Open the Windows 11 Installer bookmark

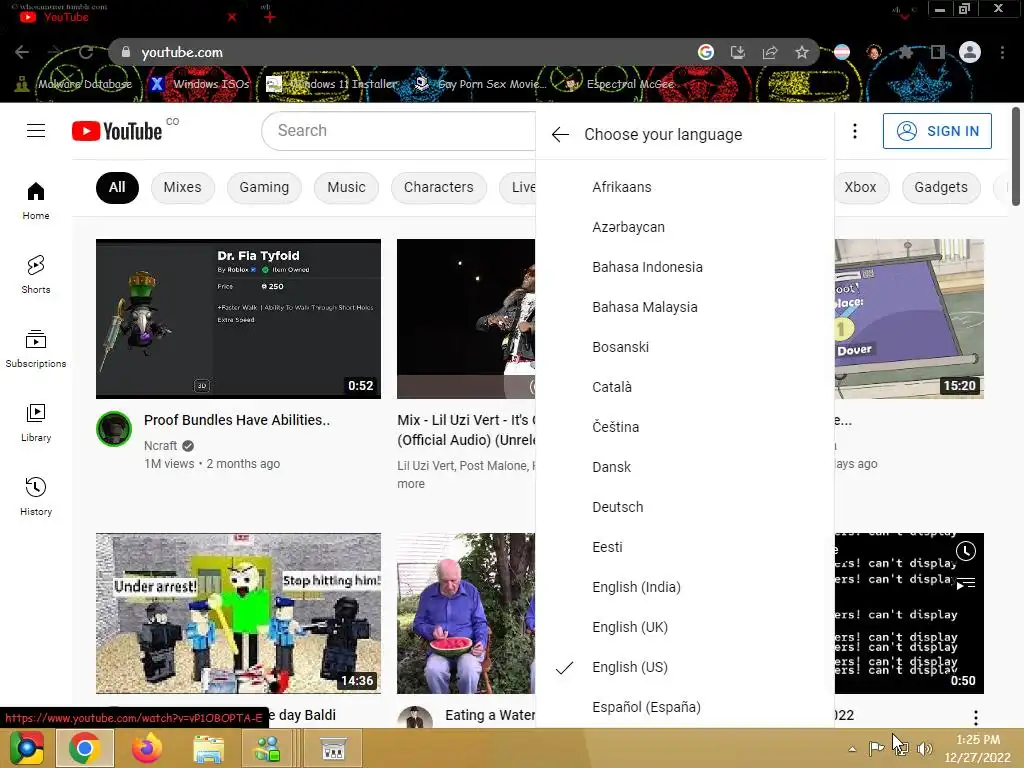point(331,84)
